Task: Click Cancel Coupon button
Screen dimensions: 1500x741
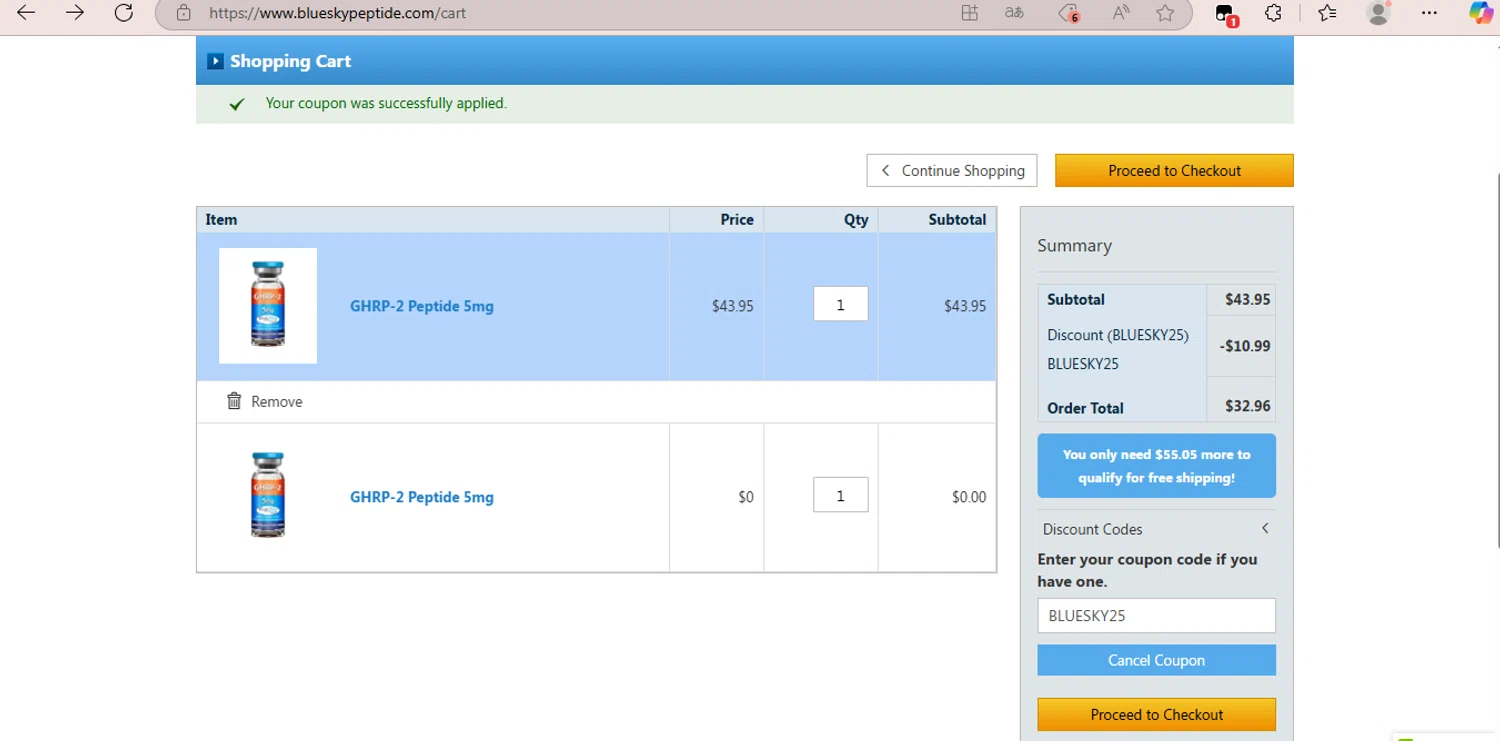Action: tap(1156, 660)
